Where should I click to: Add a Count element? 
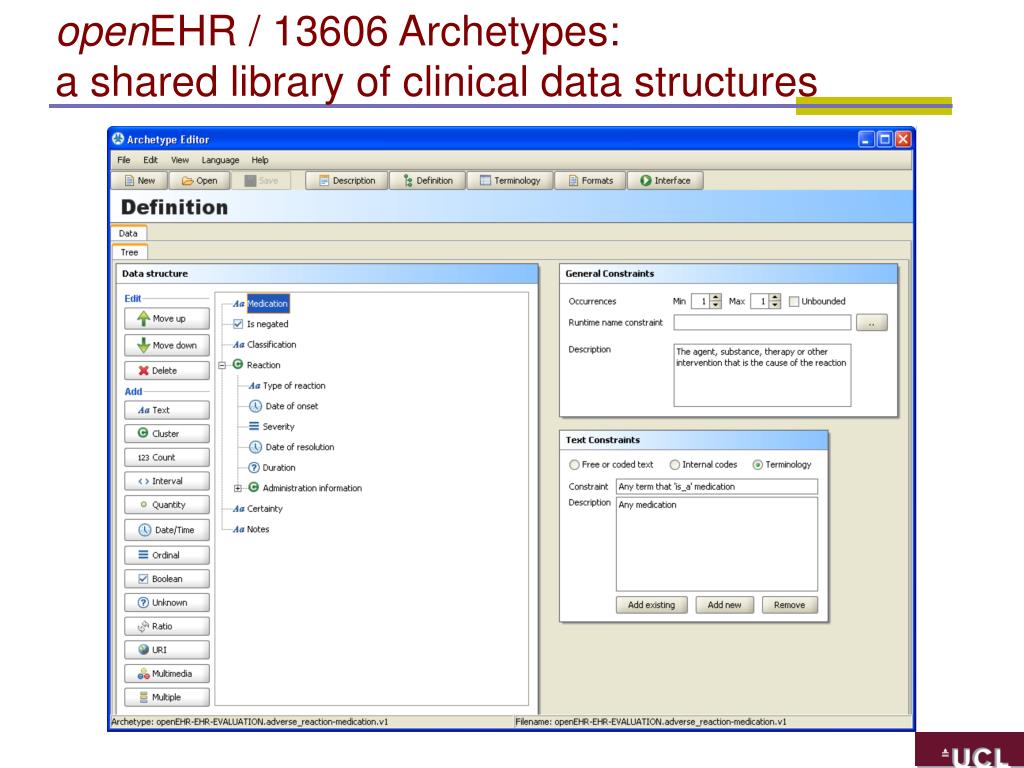point(167,457)
